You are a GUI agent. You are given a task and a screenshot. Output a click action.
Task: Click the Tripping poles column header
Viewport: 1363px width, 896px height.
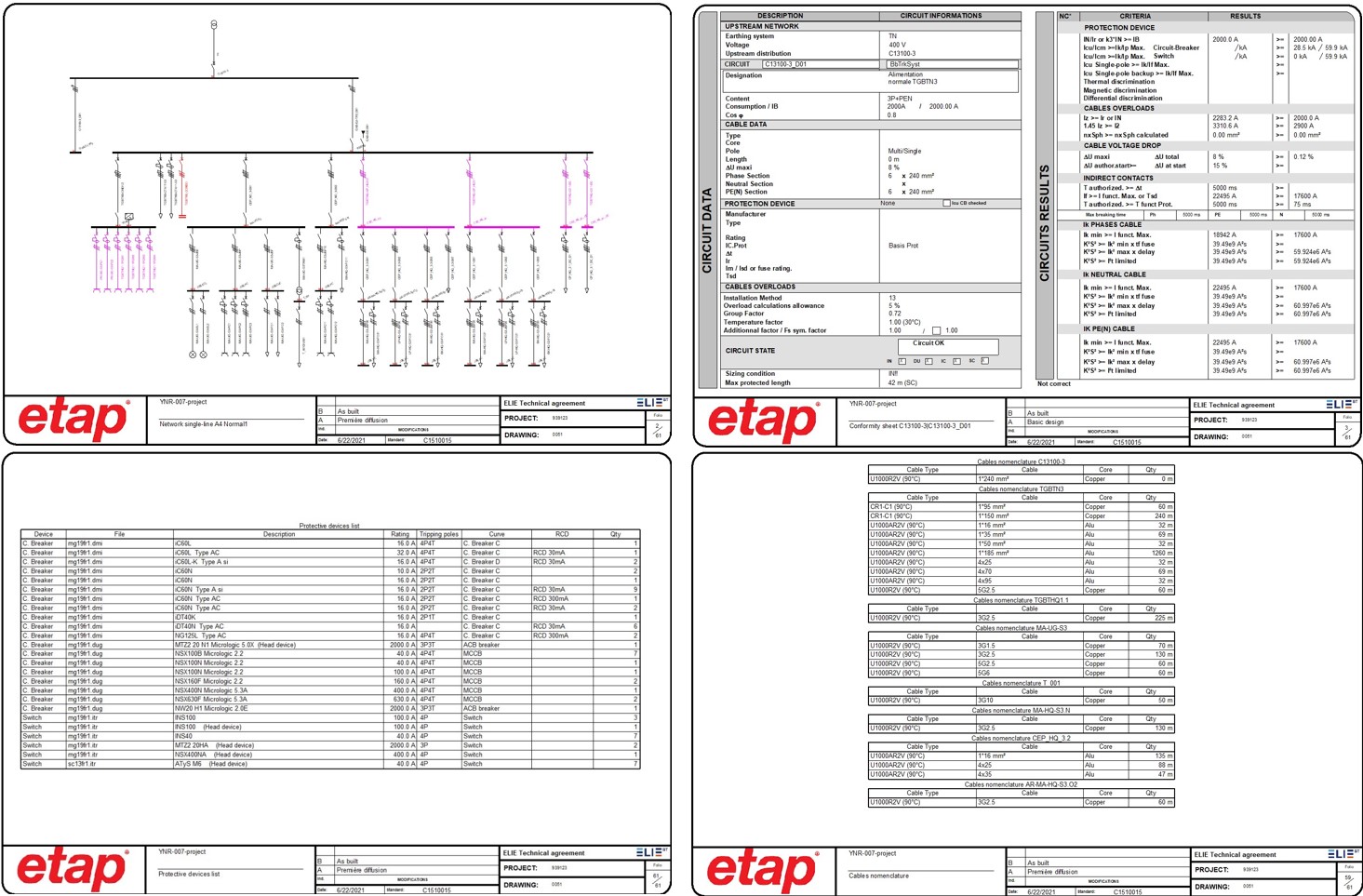click(x=438, y=534)
